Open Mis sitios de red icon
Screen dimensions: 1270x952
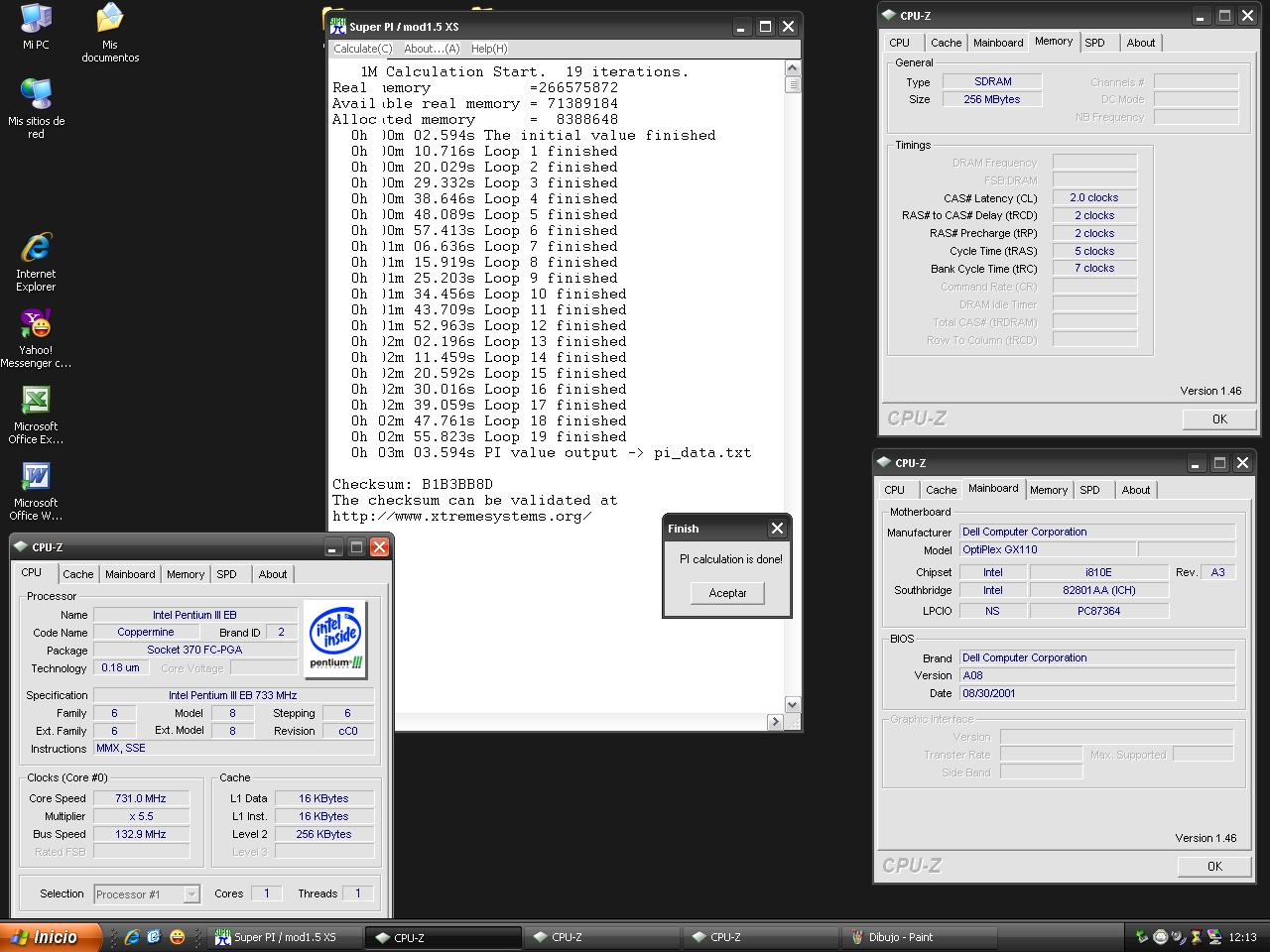click(37, 109)
